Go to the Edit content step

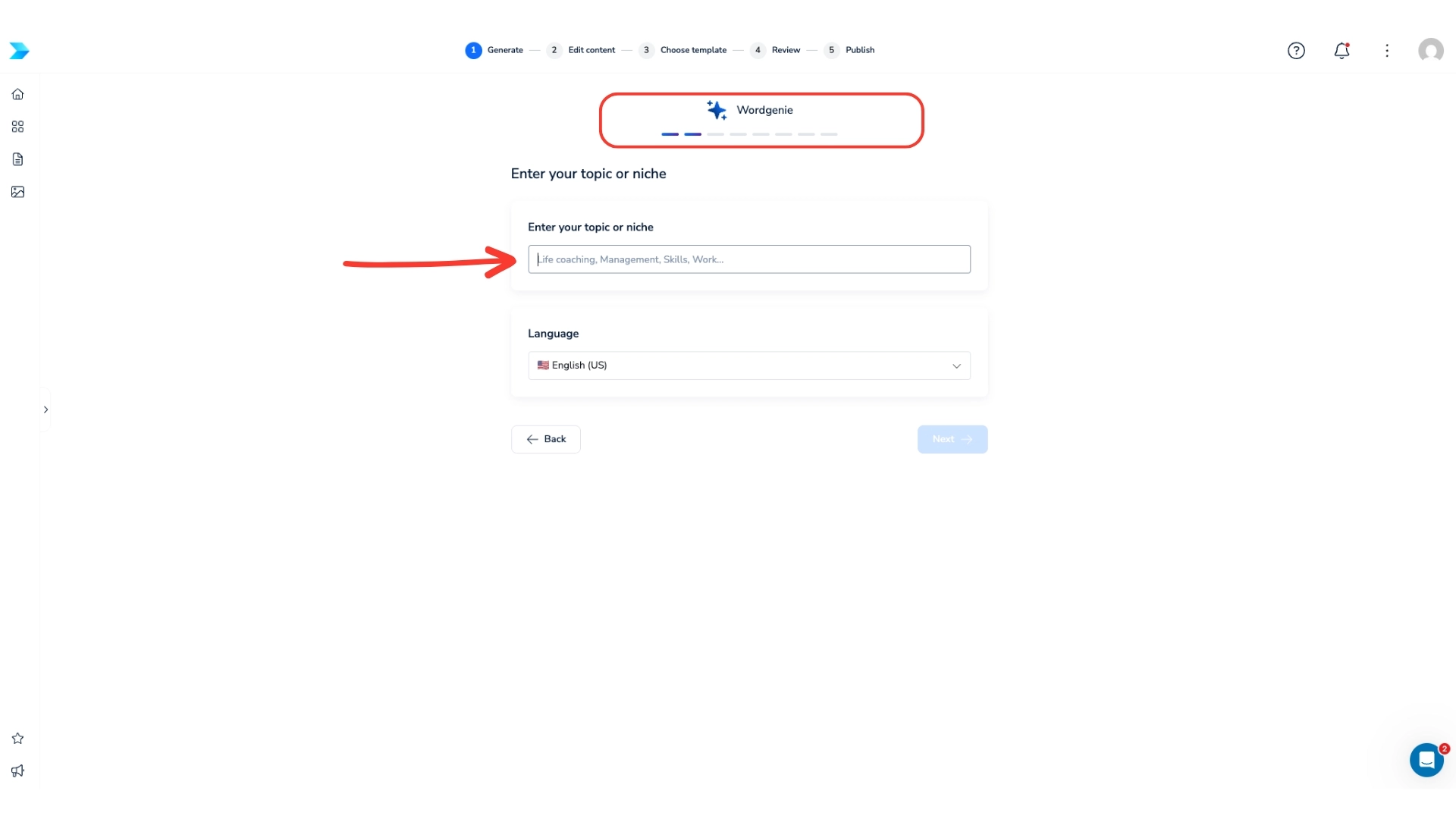(x=582, y=50)
